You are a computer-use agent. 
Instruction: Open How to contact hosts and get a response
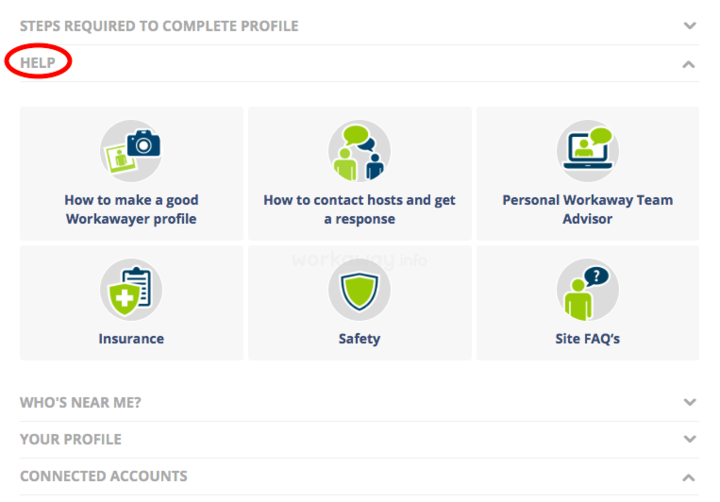pyautogui.click(x=360, y=209)
